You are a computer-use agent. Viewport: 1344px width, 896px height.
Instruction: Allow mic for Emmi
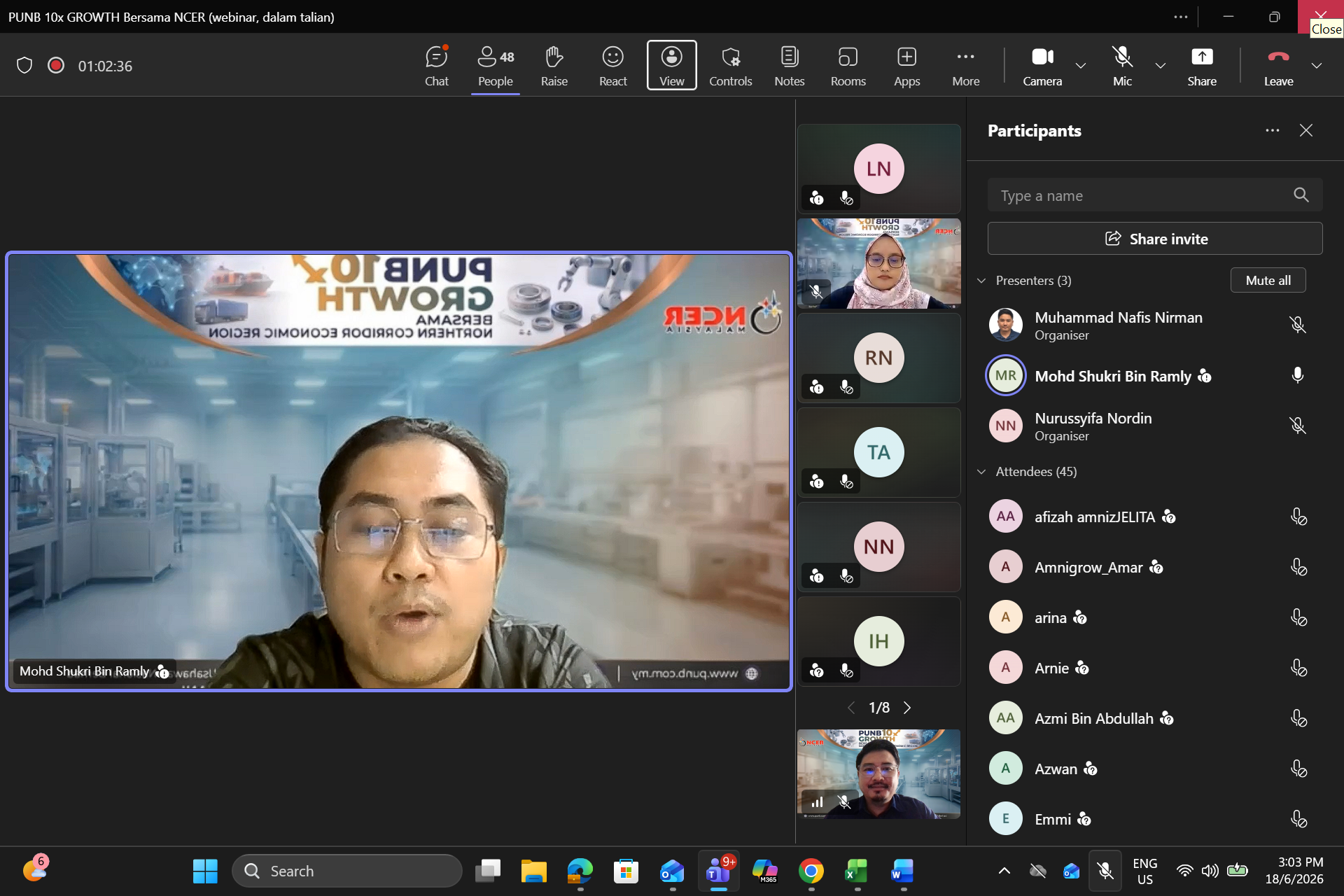[1298, 819]
